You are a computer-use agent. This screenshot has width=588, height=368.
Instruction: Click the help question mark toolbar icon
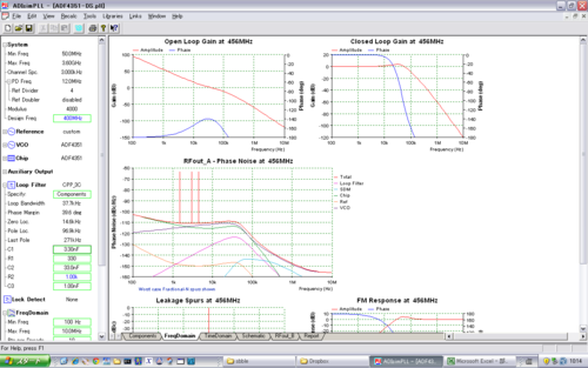(x=103, y=28)
